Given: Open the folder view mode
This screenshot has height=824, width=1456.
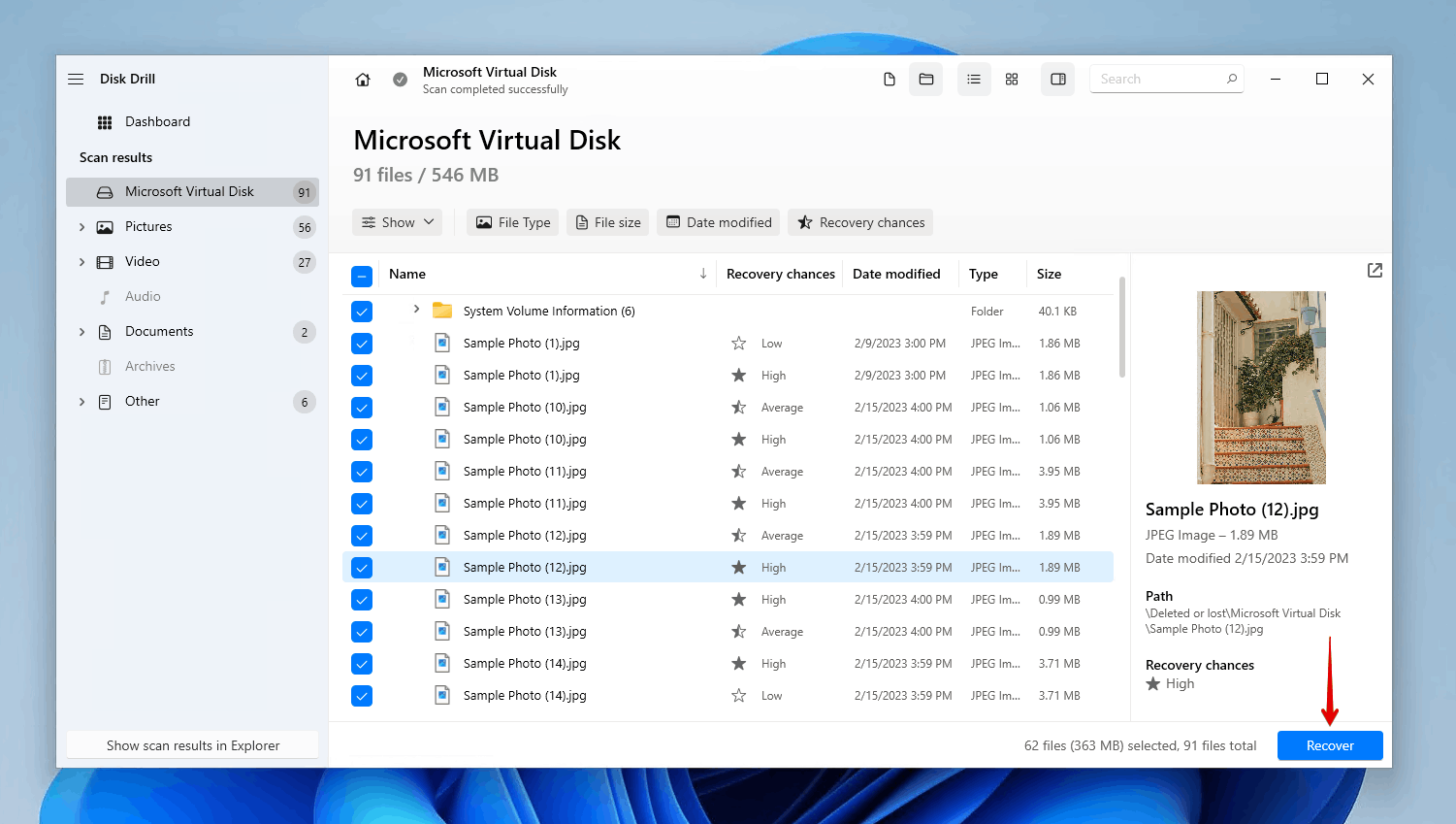Looking at the screenshot, I should click(925, 79).
